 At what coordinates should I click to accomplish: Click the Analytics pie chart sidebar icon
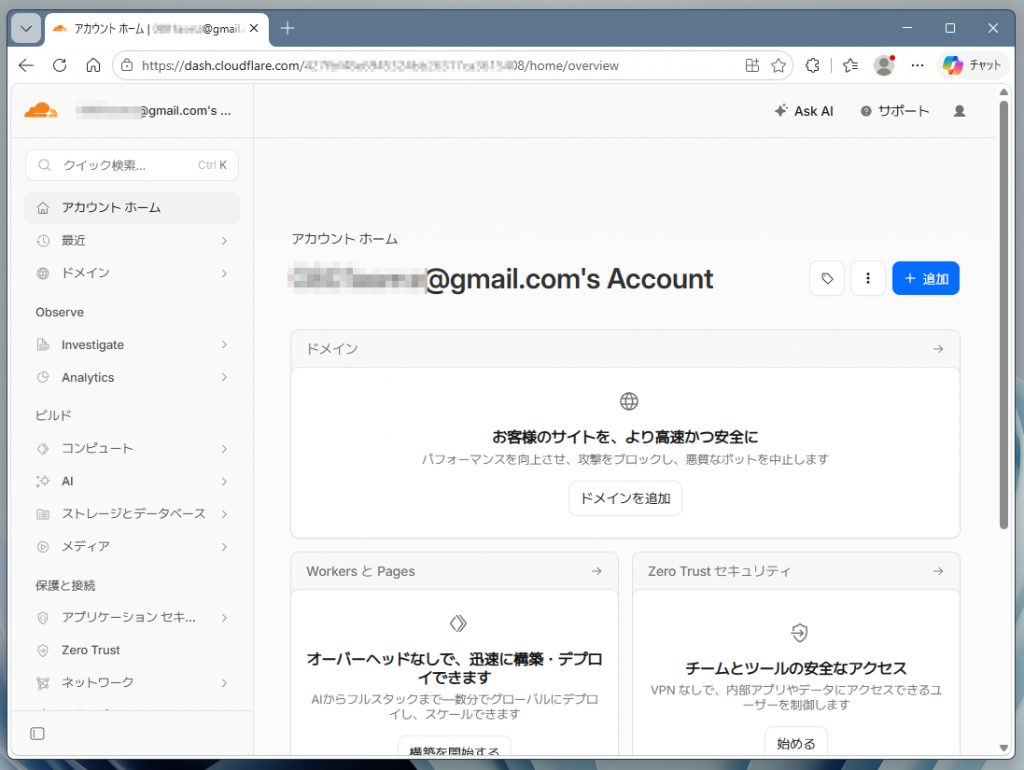(x=42, y=377)
